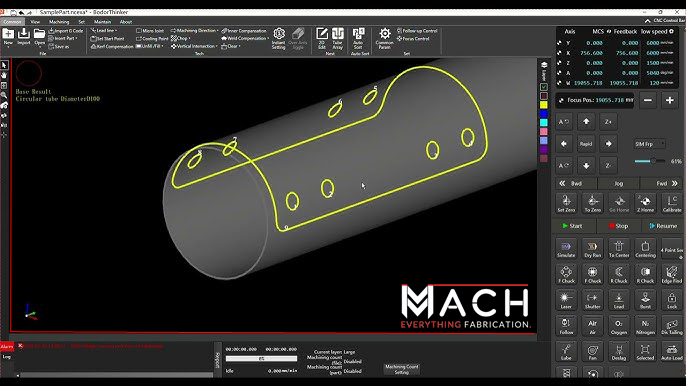Viewport: 686px width, 386px height.
Task: Click the focus position minus button
Action: pyautogui.click(x=648, y=100)
